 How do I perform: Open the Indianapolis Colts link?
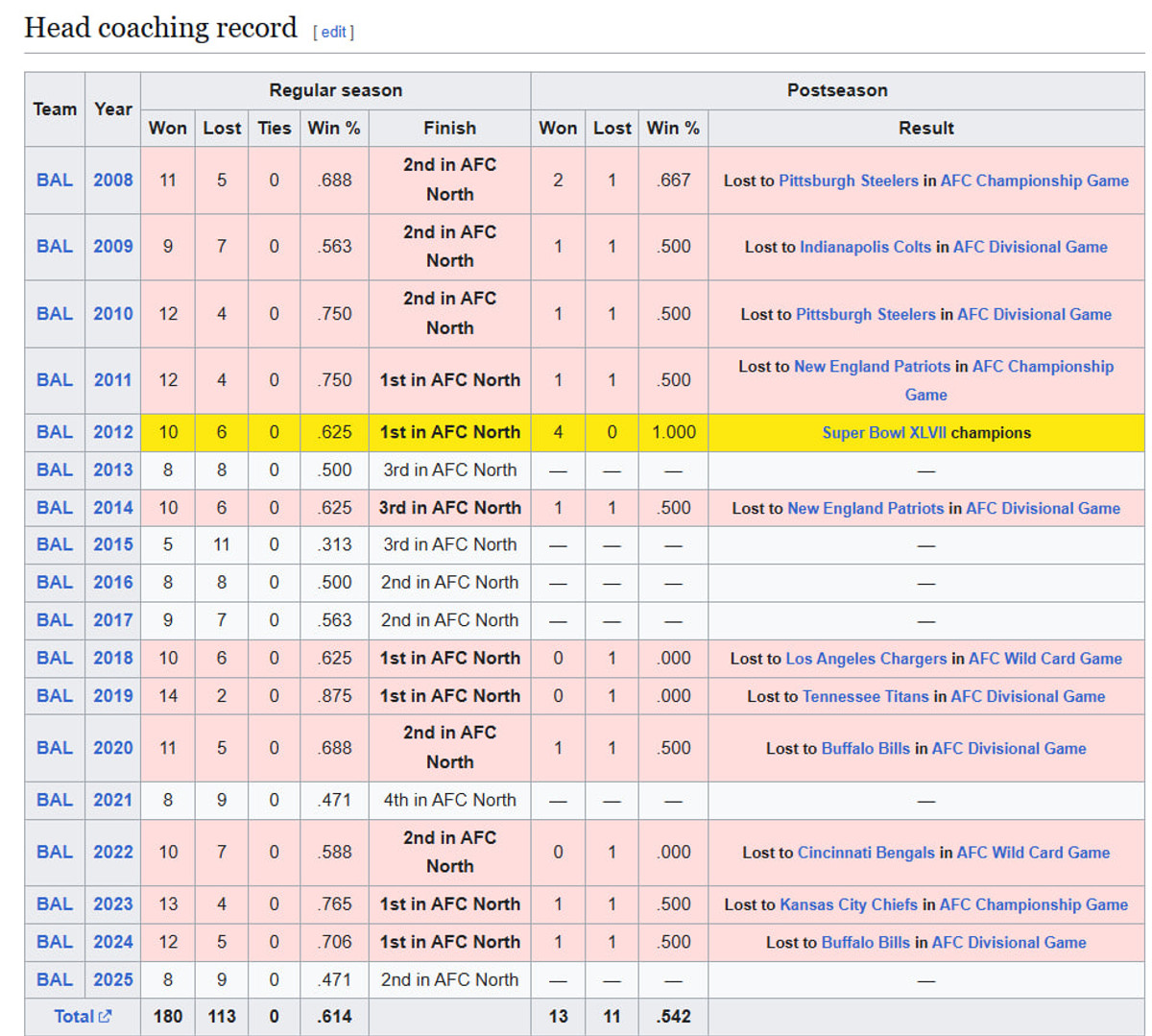pyautogui.click(x=865, y=247)
